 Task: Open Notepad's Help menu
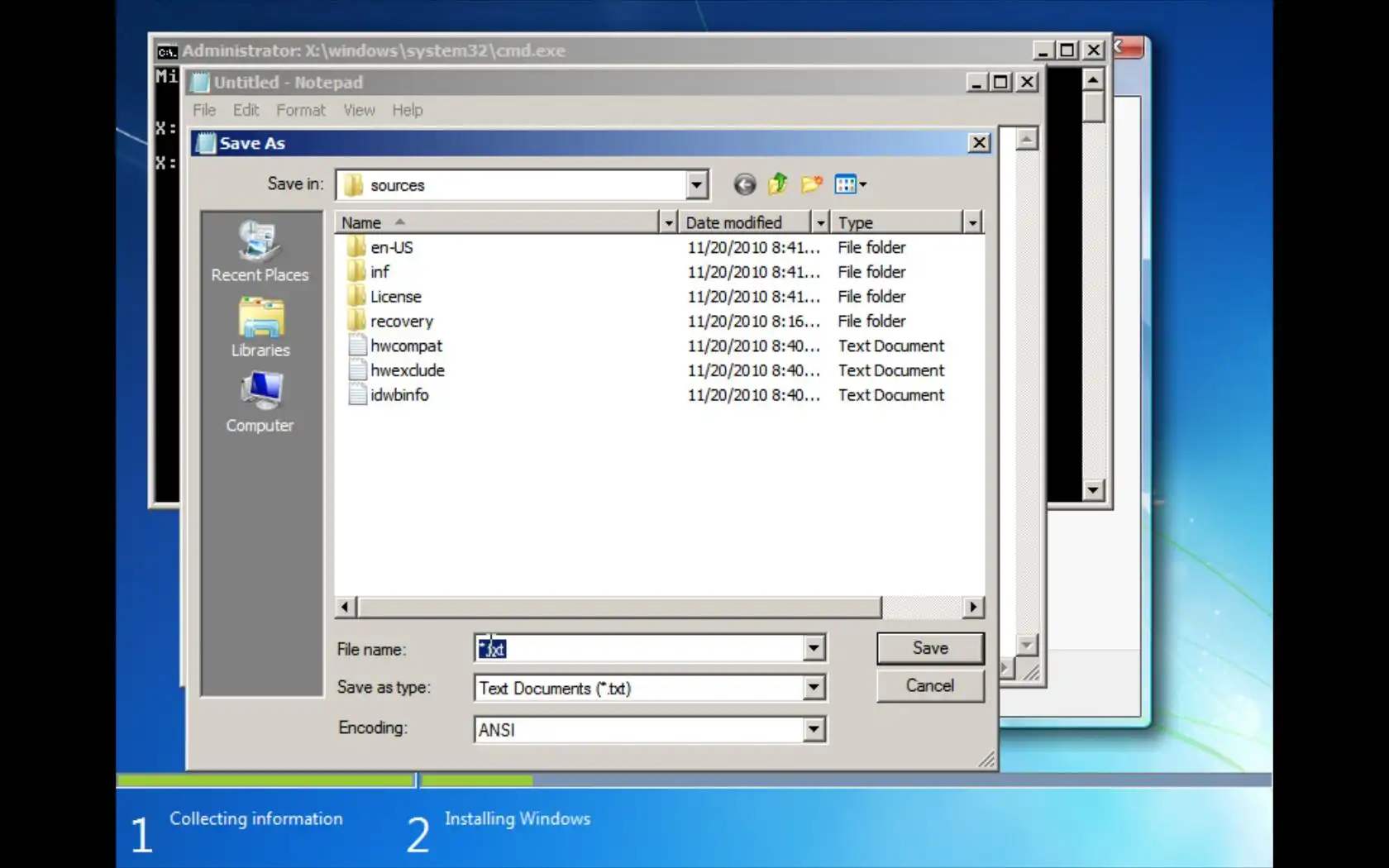coord(407,110)
